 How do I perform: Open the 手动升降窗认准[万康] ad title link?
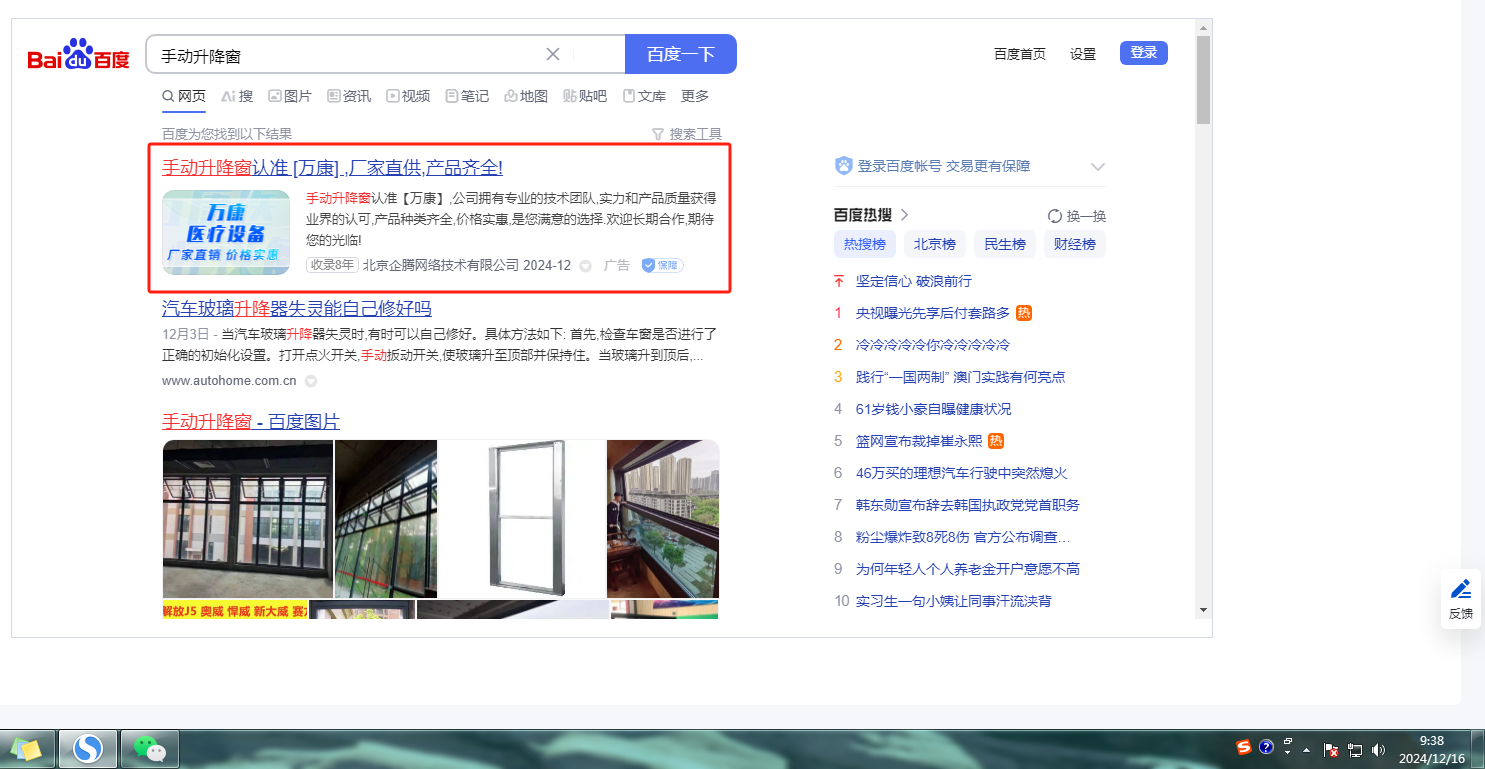point(333,168)
